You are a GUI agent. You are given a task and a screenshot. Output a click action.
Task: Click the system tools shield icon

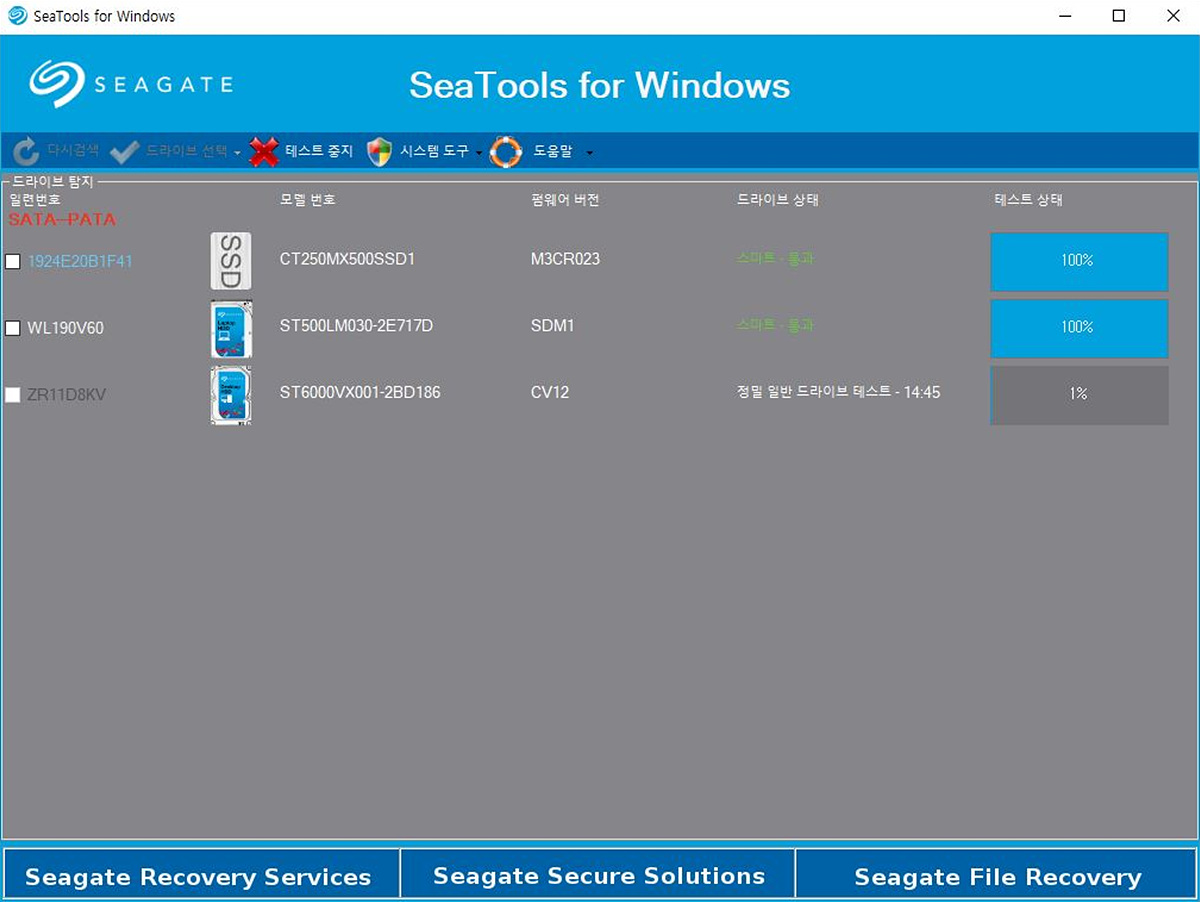pos(379,152)
